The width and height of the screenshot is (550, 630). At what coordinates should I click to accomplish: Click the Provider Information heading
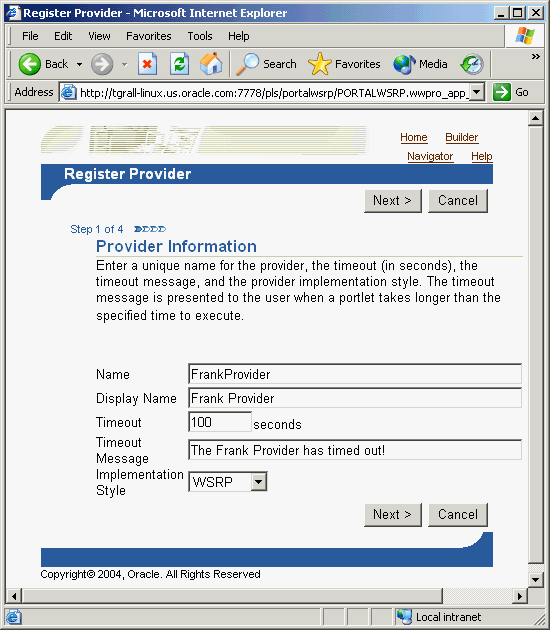coord(176,246)
